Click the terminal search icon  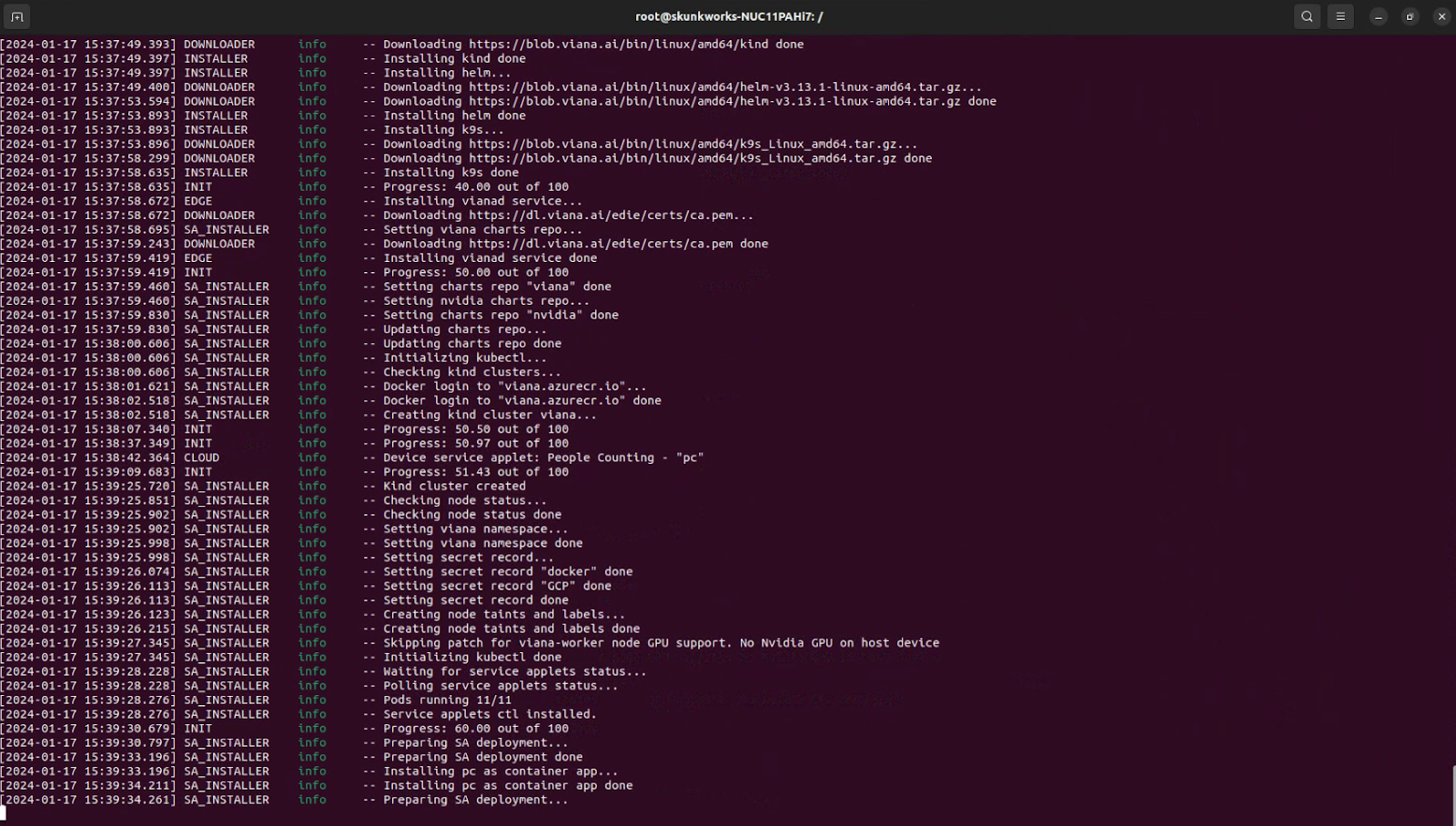1307,16
